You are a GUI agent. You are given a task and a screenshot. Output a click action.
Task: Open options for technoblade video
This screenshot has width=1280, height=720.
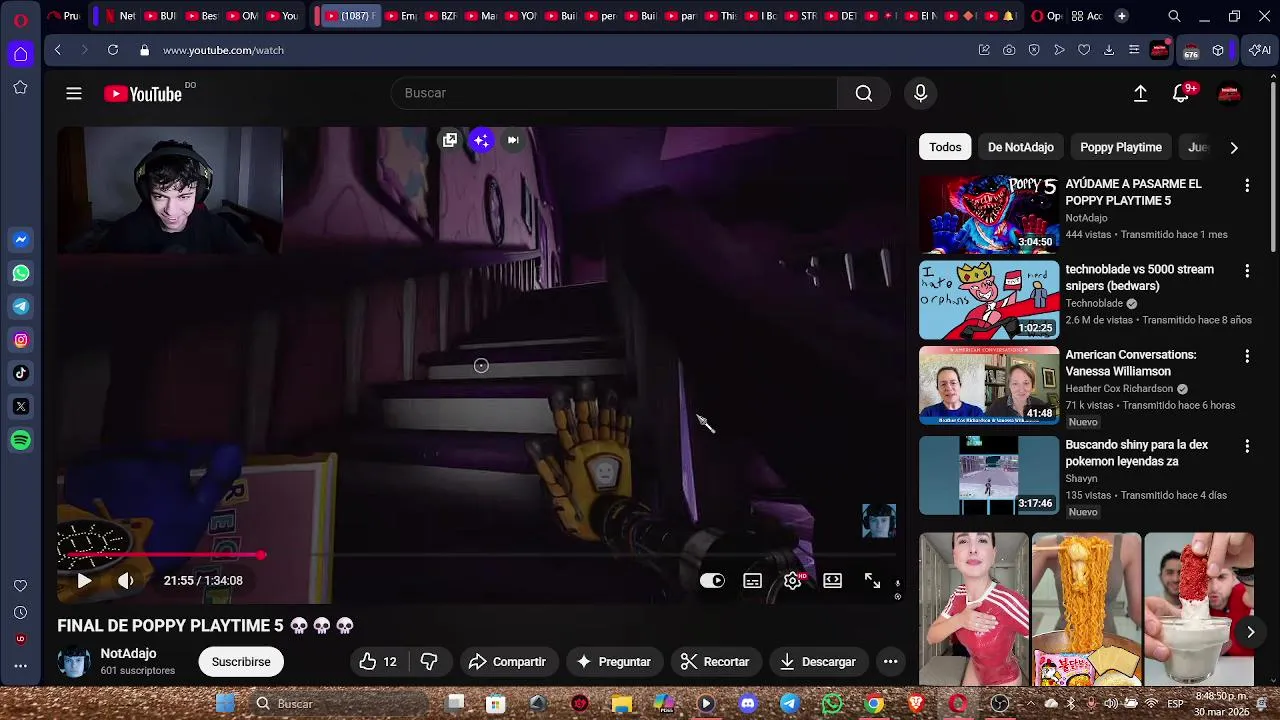(1247, 270)
